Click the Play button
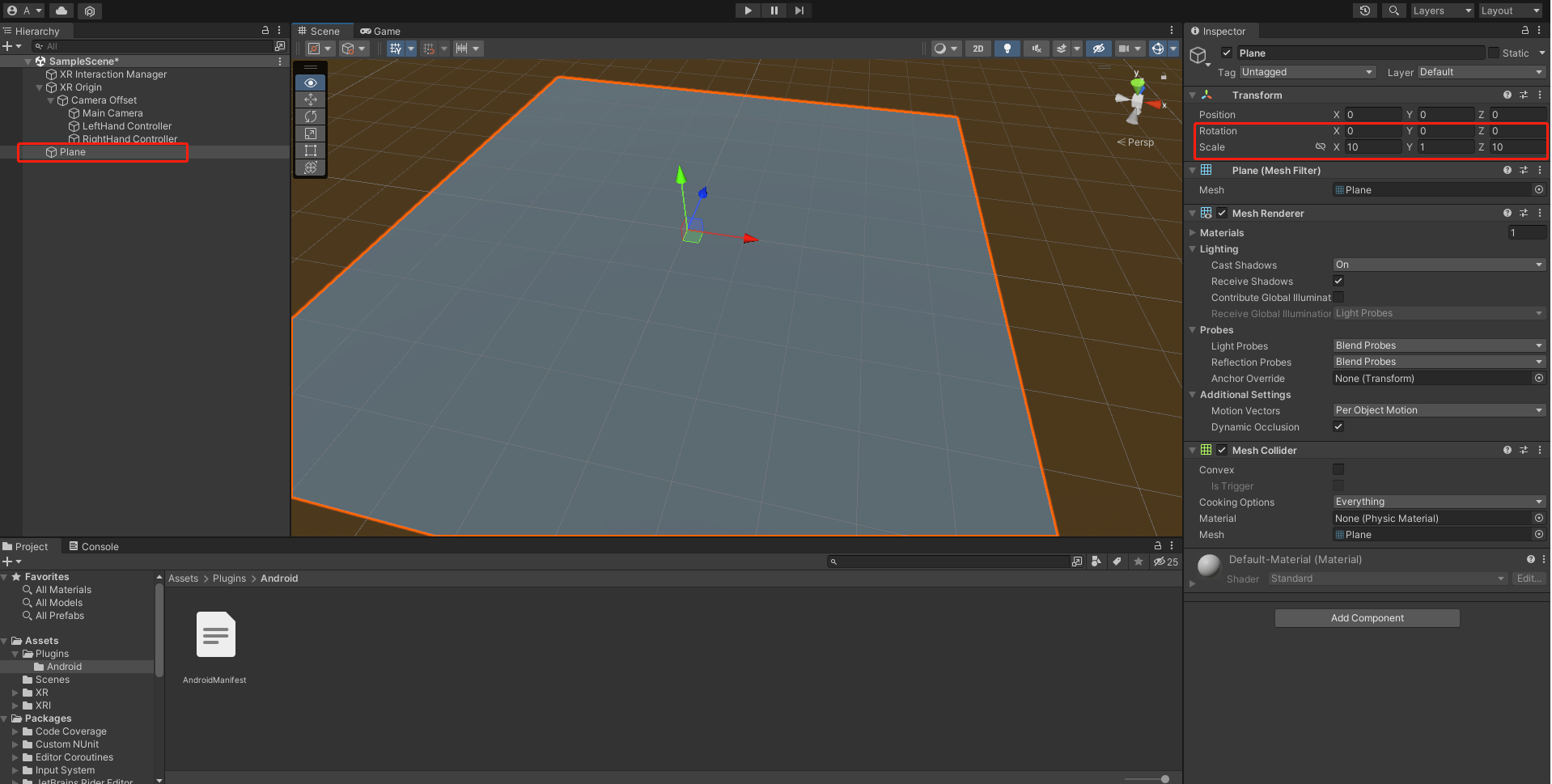The width and height of the screenshot is (1552, 784). pyautogui.click(x=748, y=11)
